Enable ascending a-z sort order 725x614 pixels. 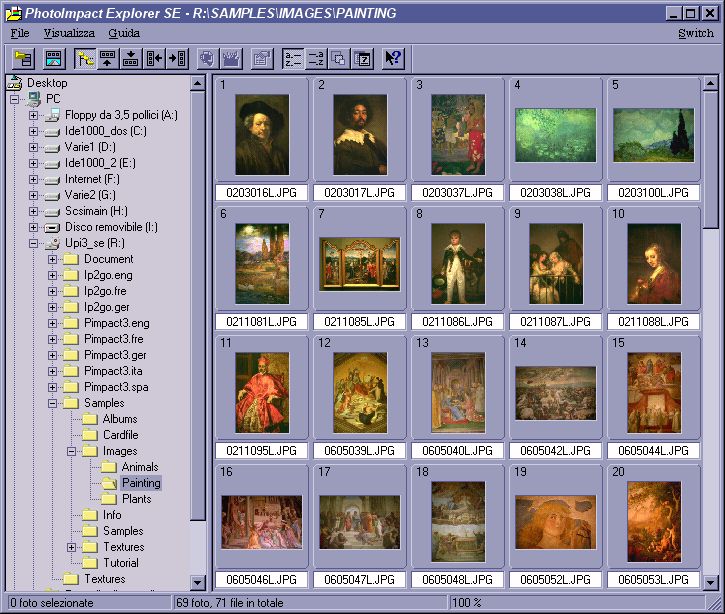pos(293,58)
